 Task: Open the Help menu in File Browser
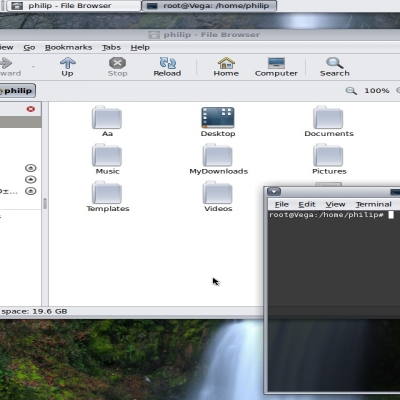click(140, 47)
